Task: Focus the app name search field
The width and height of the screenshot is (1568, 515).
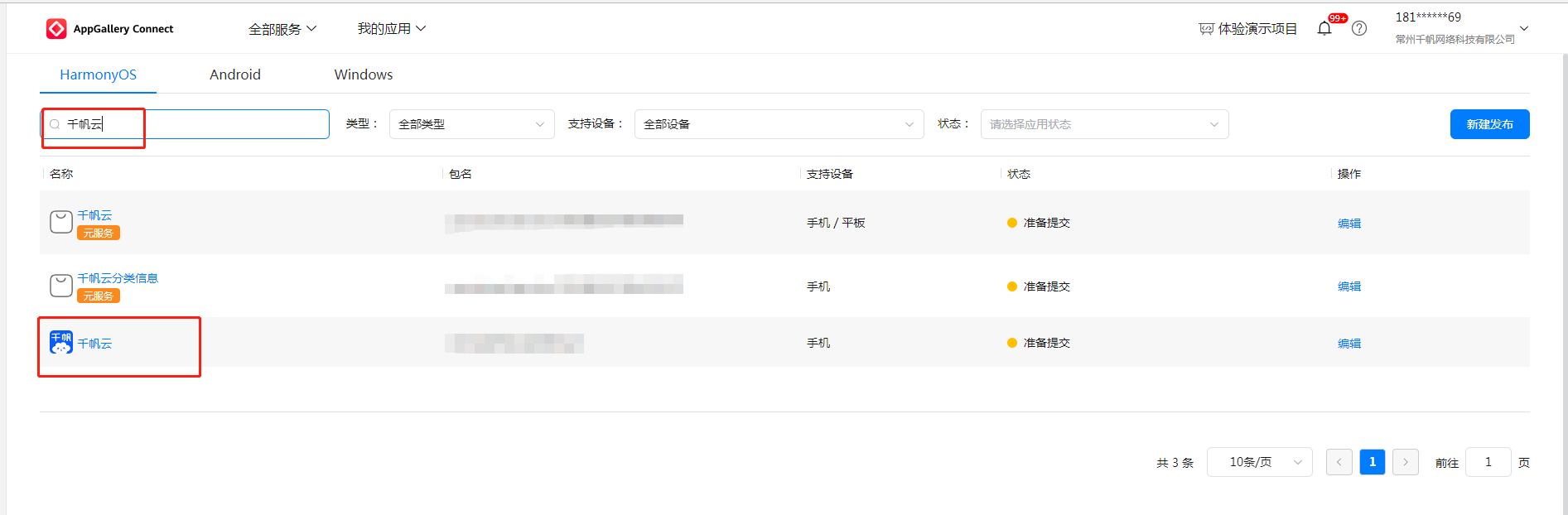Action: 185,124
